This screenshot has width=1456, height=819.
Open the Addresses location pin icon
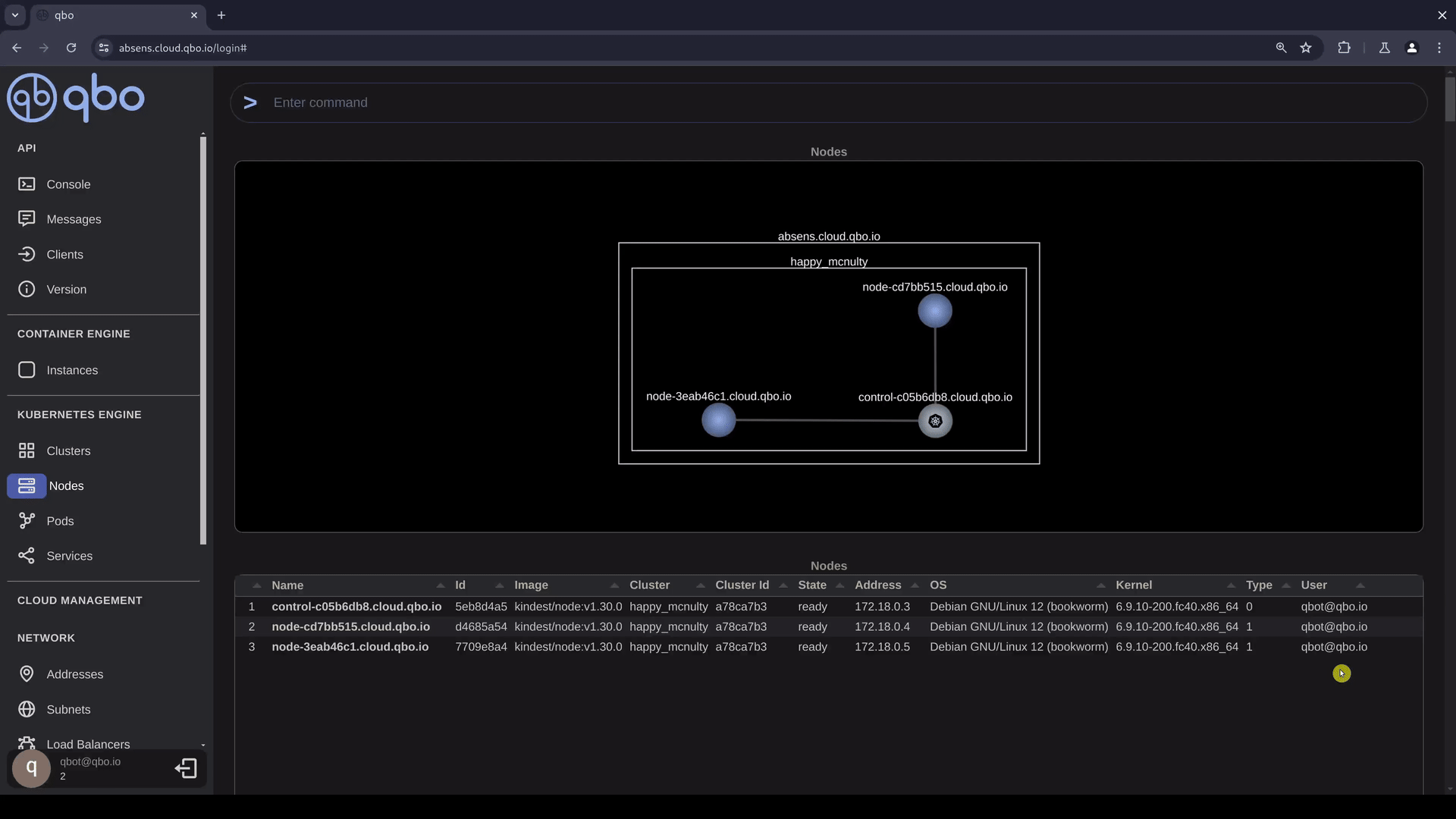(x=27, y=674)
